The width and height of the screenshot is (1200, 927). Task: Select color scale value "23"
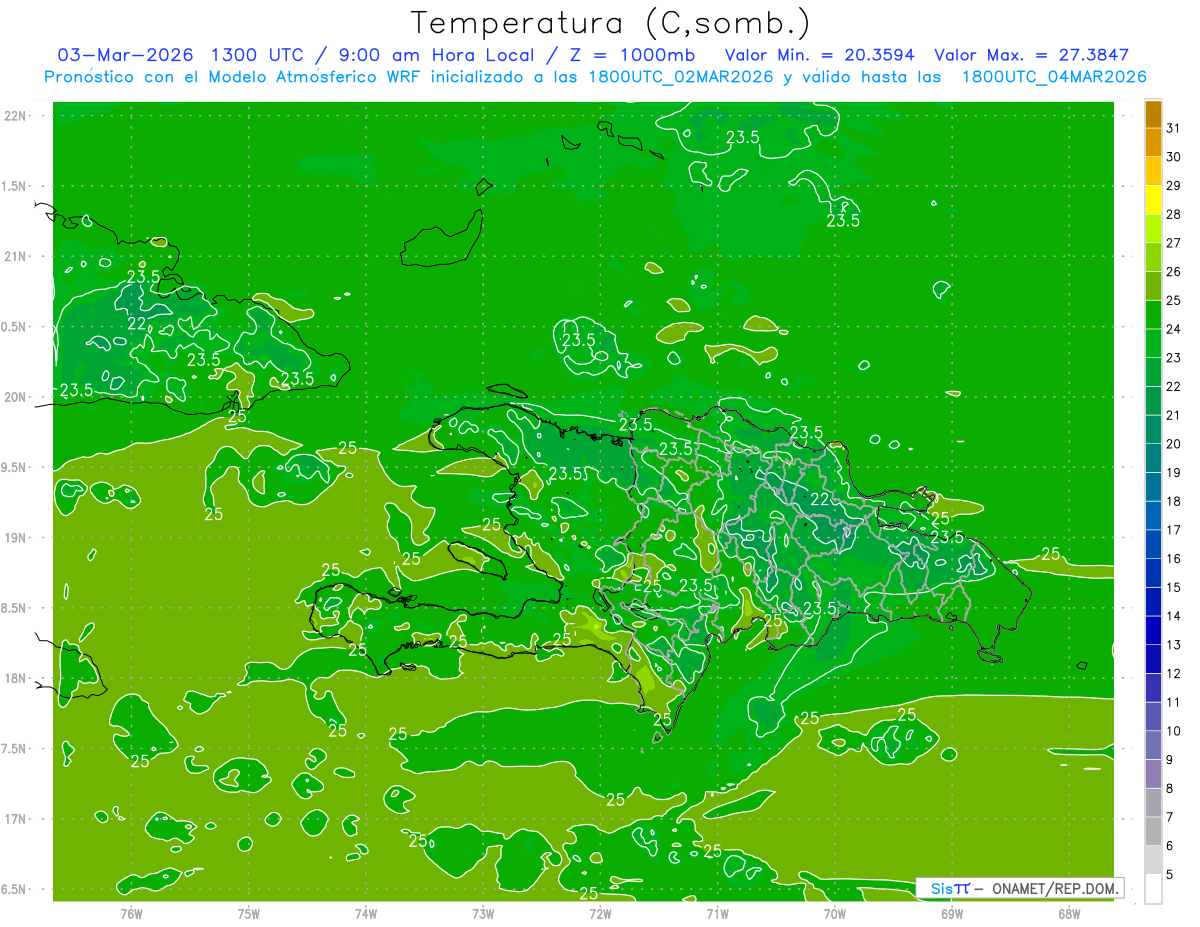[1173, 358]
